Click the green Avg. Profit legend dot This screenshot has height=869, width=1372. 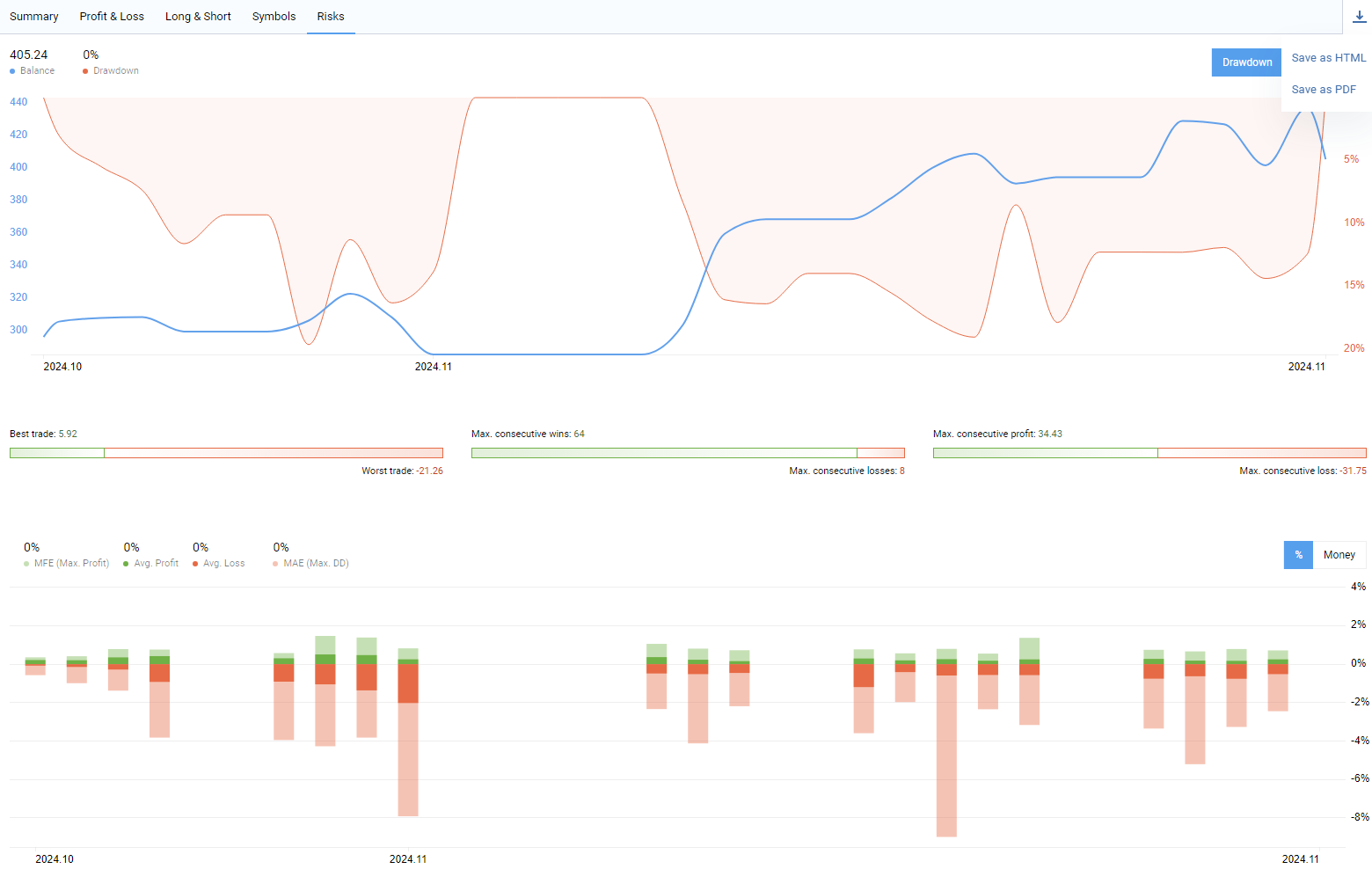[126, 564]
